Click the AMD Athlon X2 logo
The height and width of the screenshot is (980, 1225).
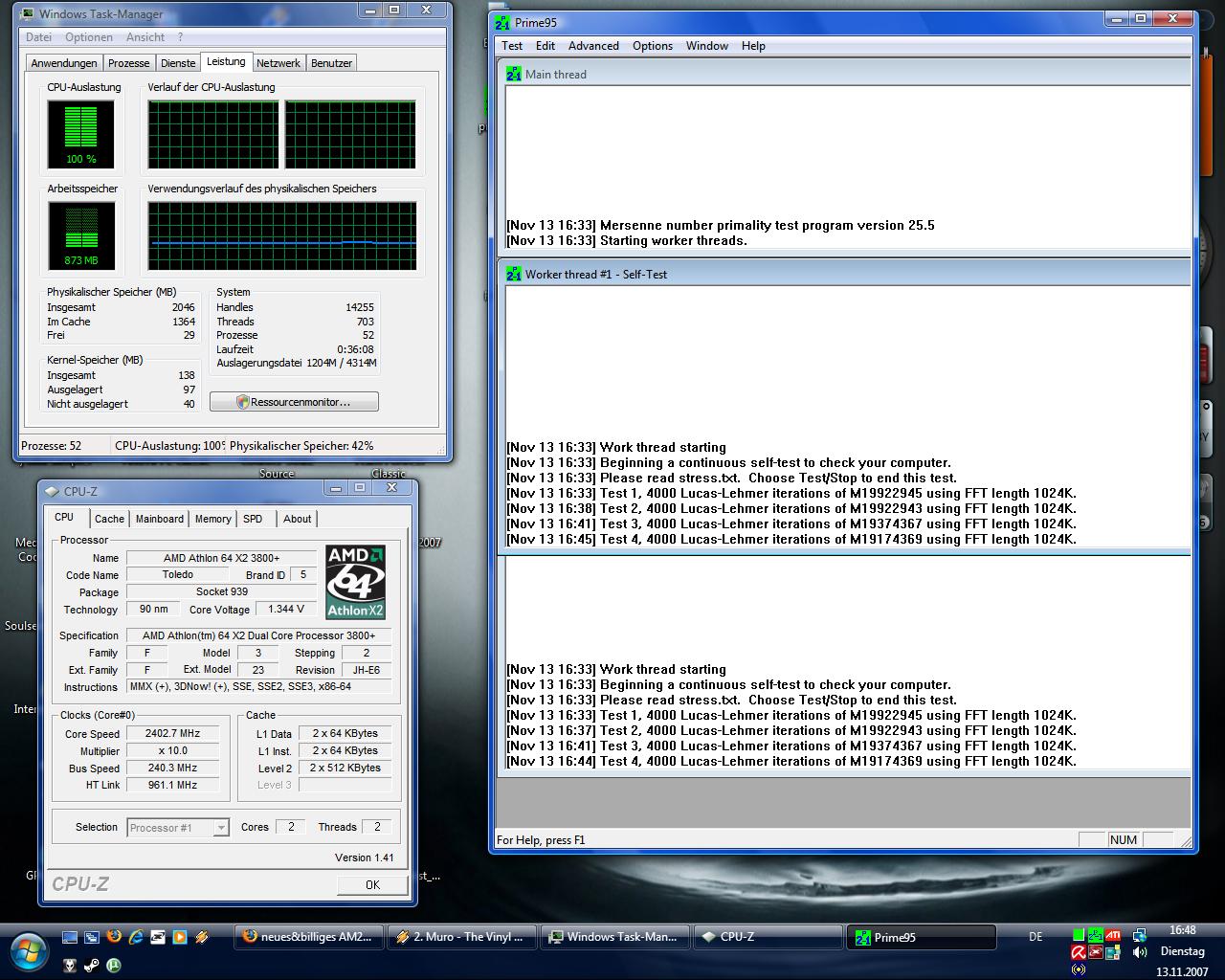(x=355, y=582)
